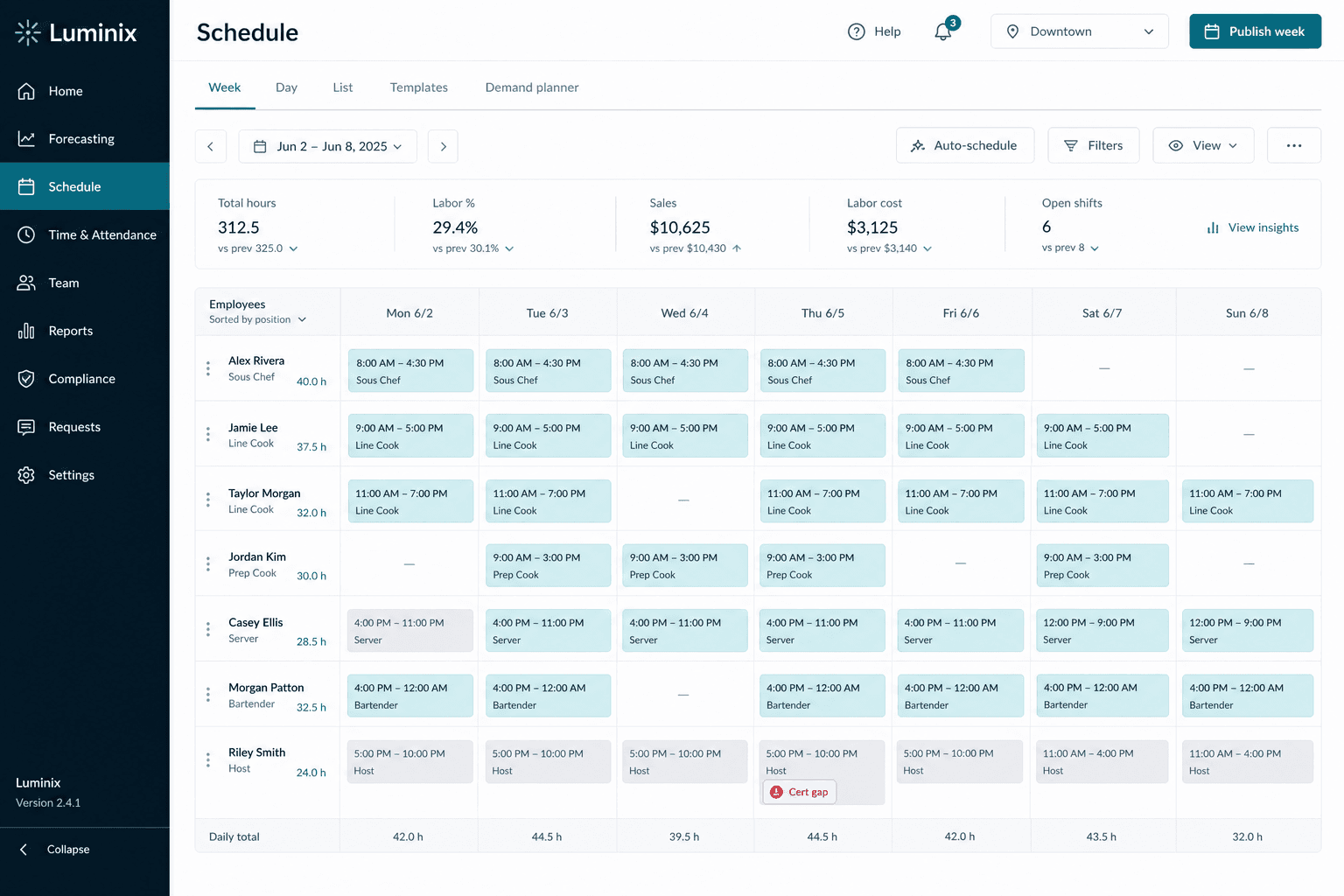Click Riley Smith's Saturday 11:00 AM Host shift
The width and height of the screenshot is (1344, 896).
pos(1102,761)
